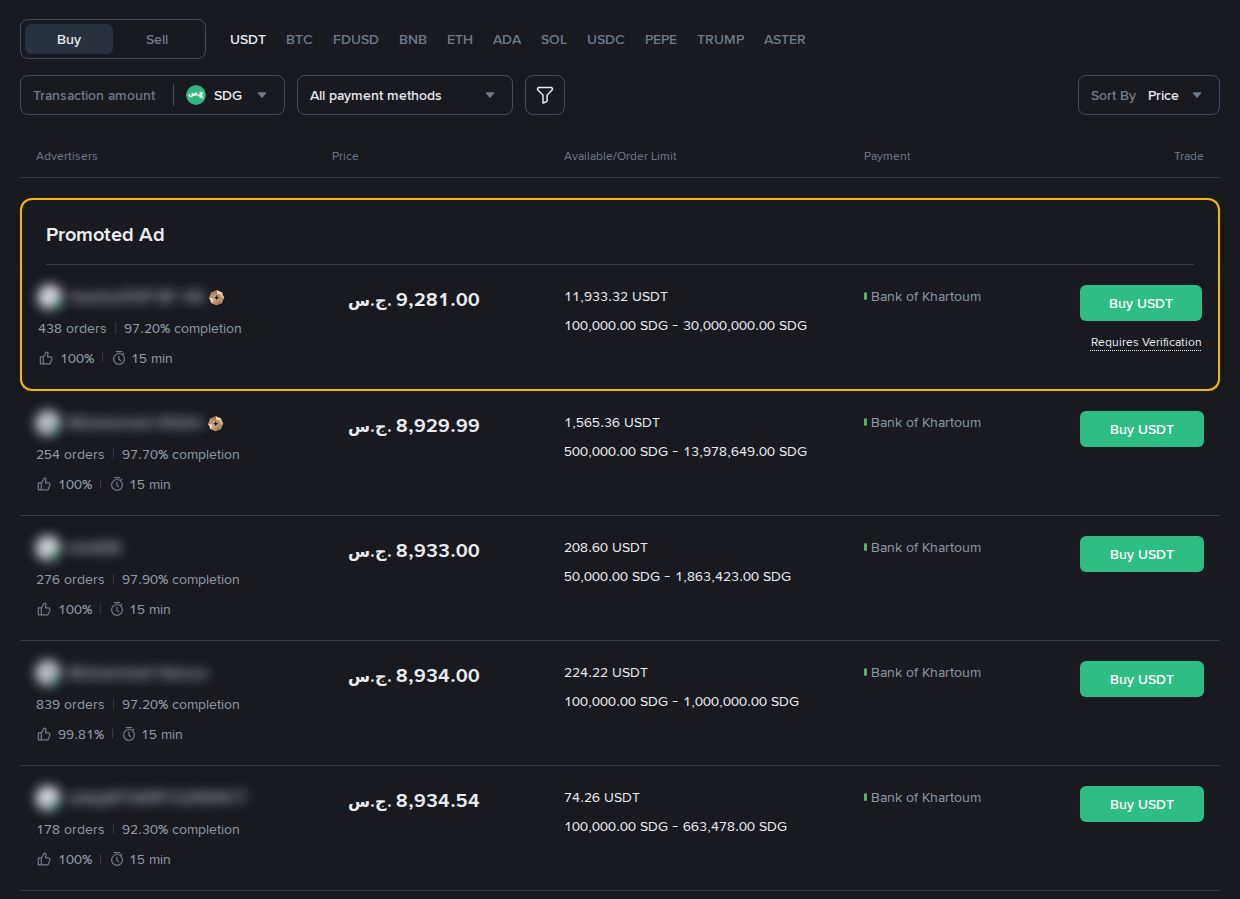The width and height of the screenshot is (1240, 899).
Task: Click the thumbs-up icon in 178 orders row
Action: pyautogui.click(x=43, y=859)
